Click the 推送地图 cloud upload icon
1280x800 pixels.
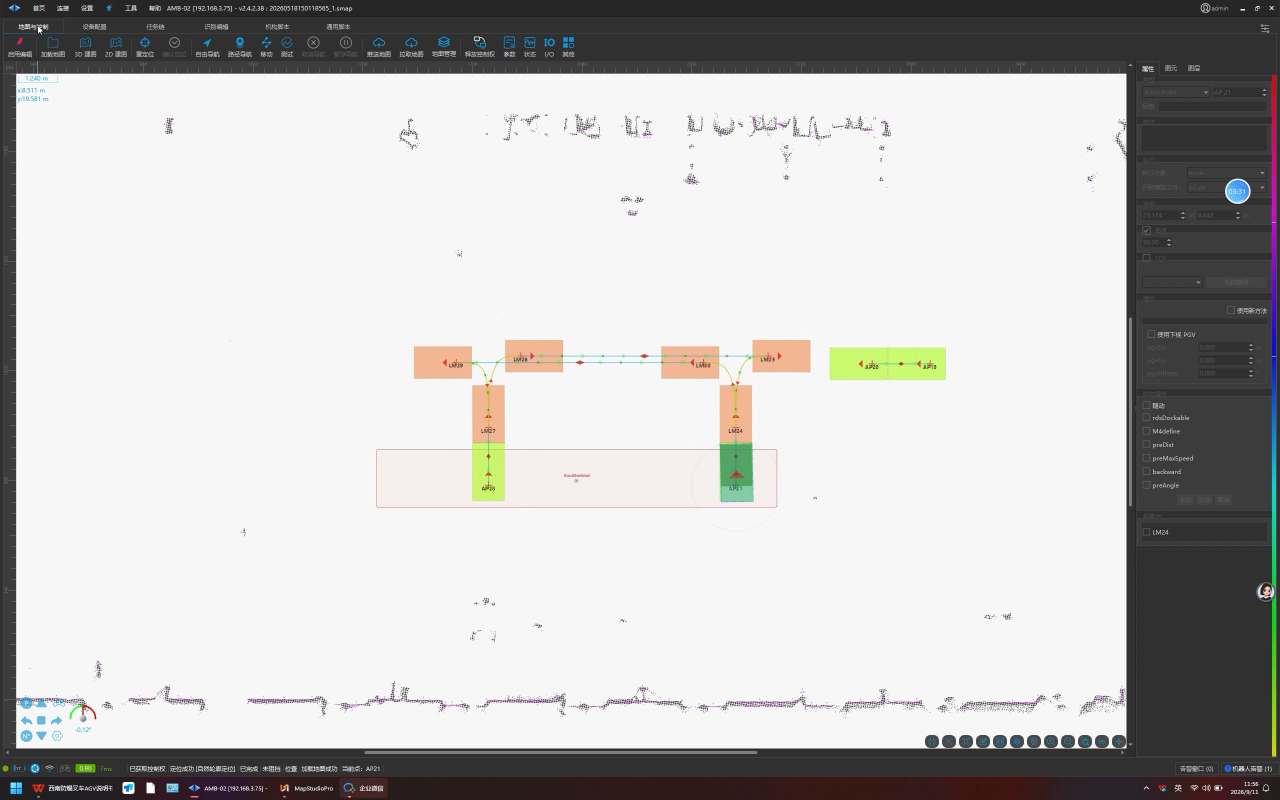pos(379,43)
